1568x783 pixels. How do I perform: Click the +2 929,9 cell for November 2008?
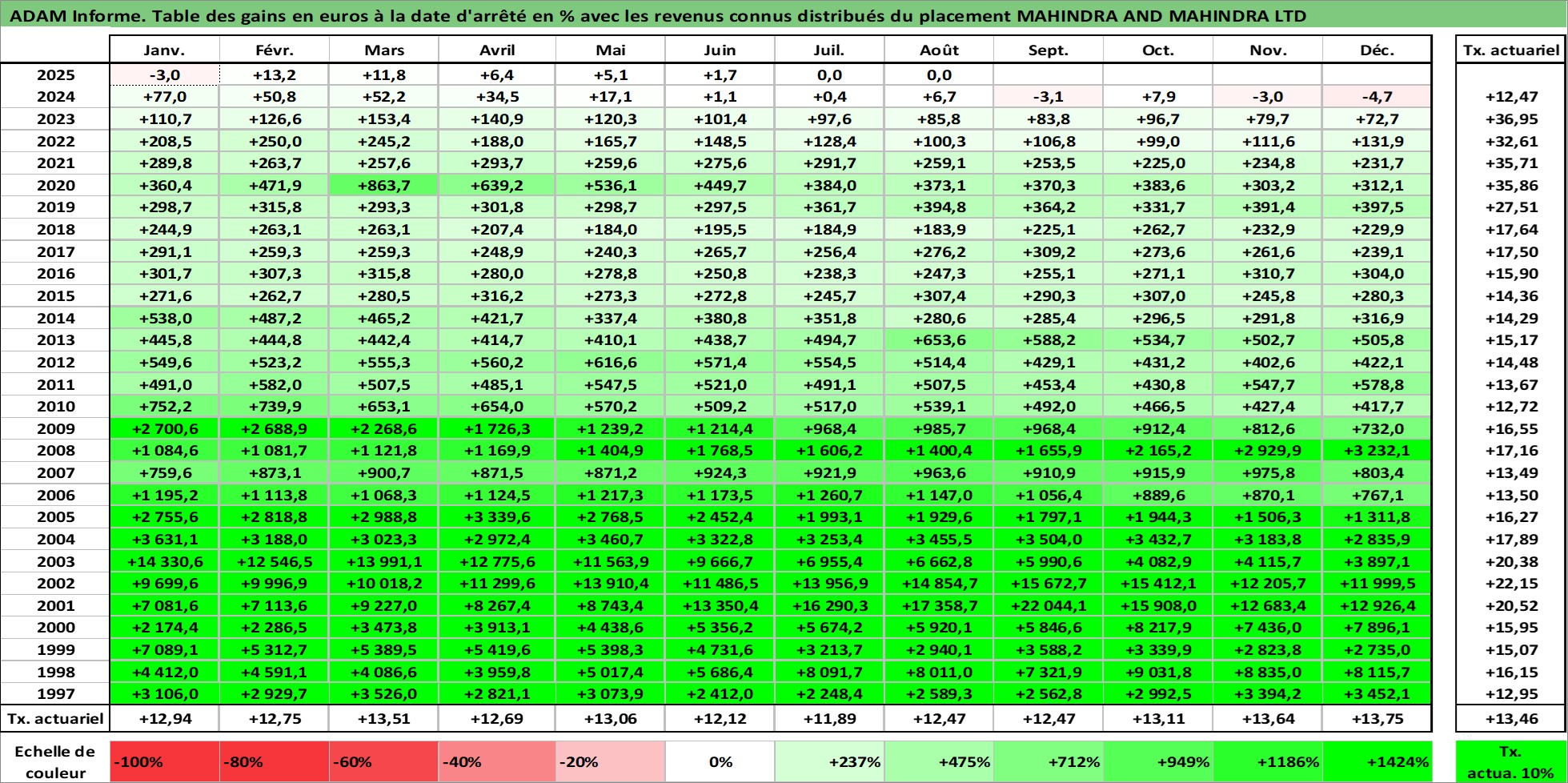pyautogui.click(x=1268, y=451)
